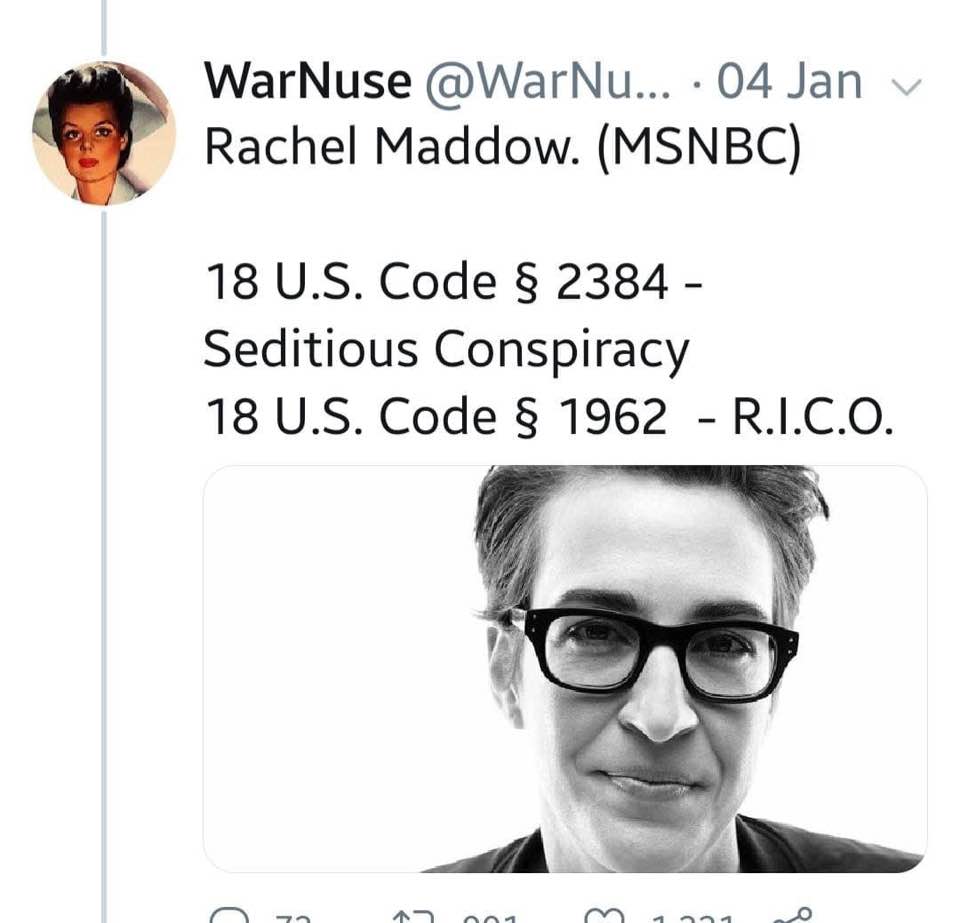Viewport: 960px width, 923px height.
Task: Click the "Seditious Conspiracy" text
Action: (x=446, y=350)
